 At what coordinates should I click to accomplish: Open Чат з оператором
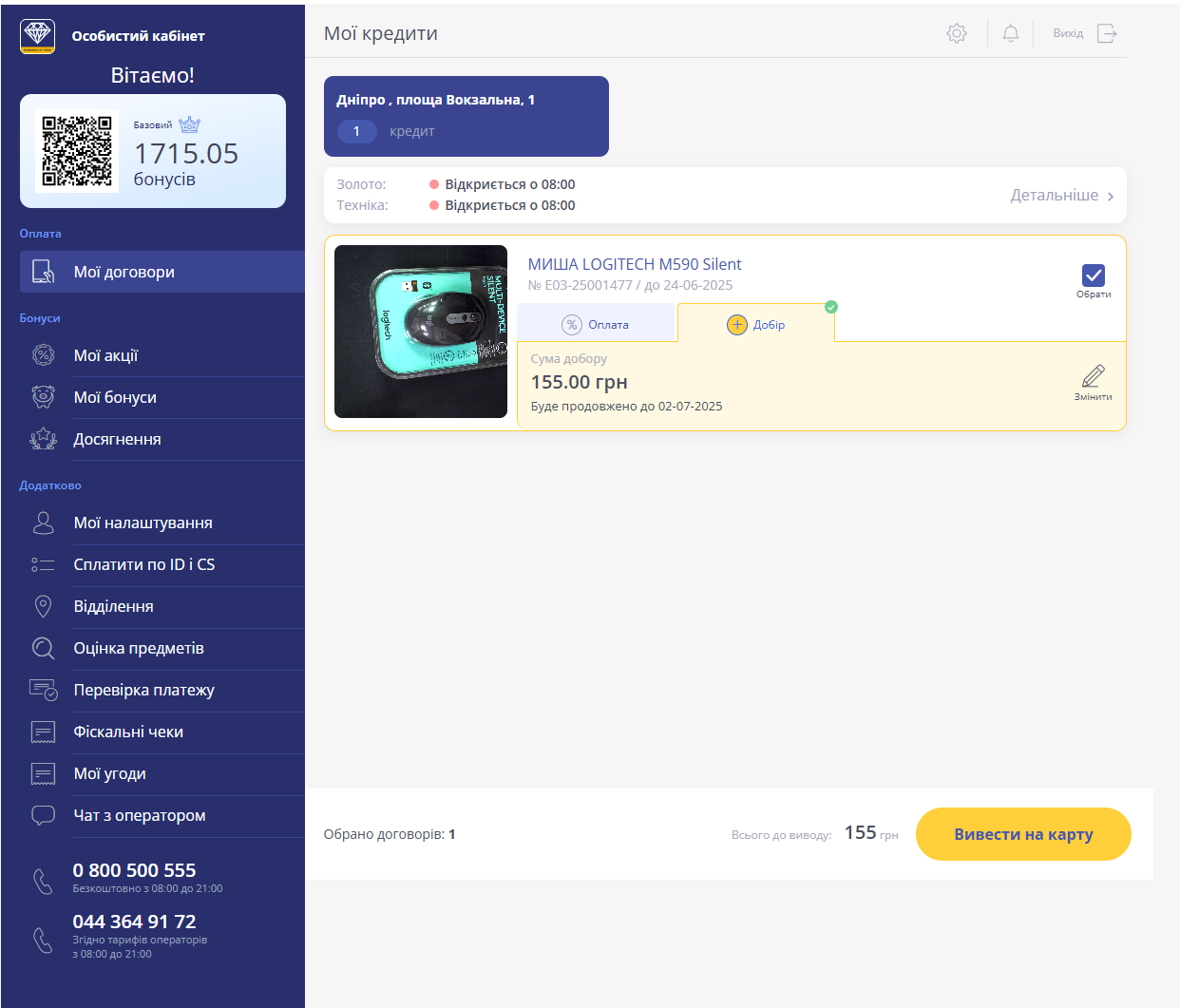[139, 815]
